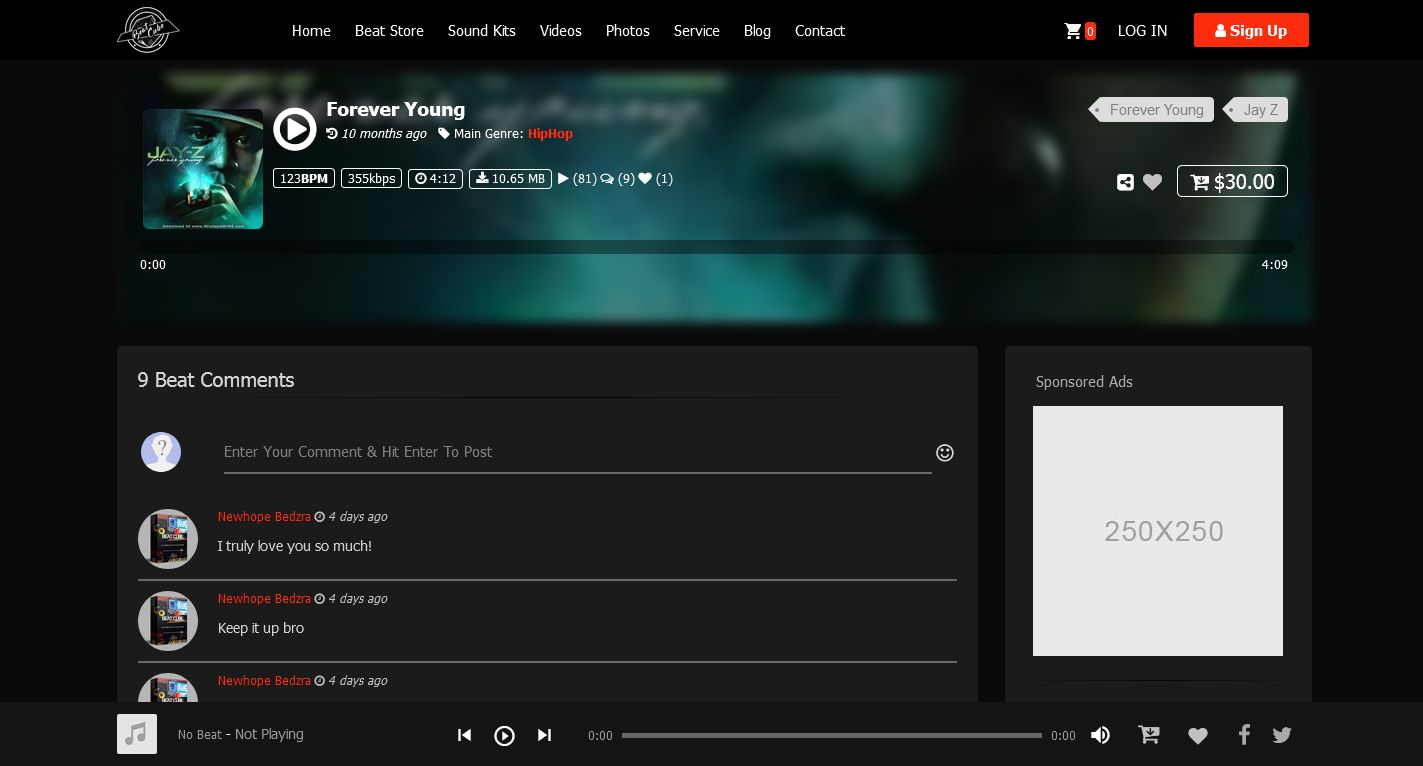Favorite the track in bottom player bar
The image size is (1423, 766).
[1197, 736]
